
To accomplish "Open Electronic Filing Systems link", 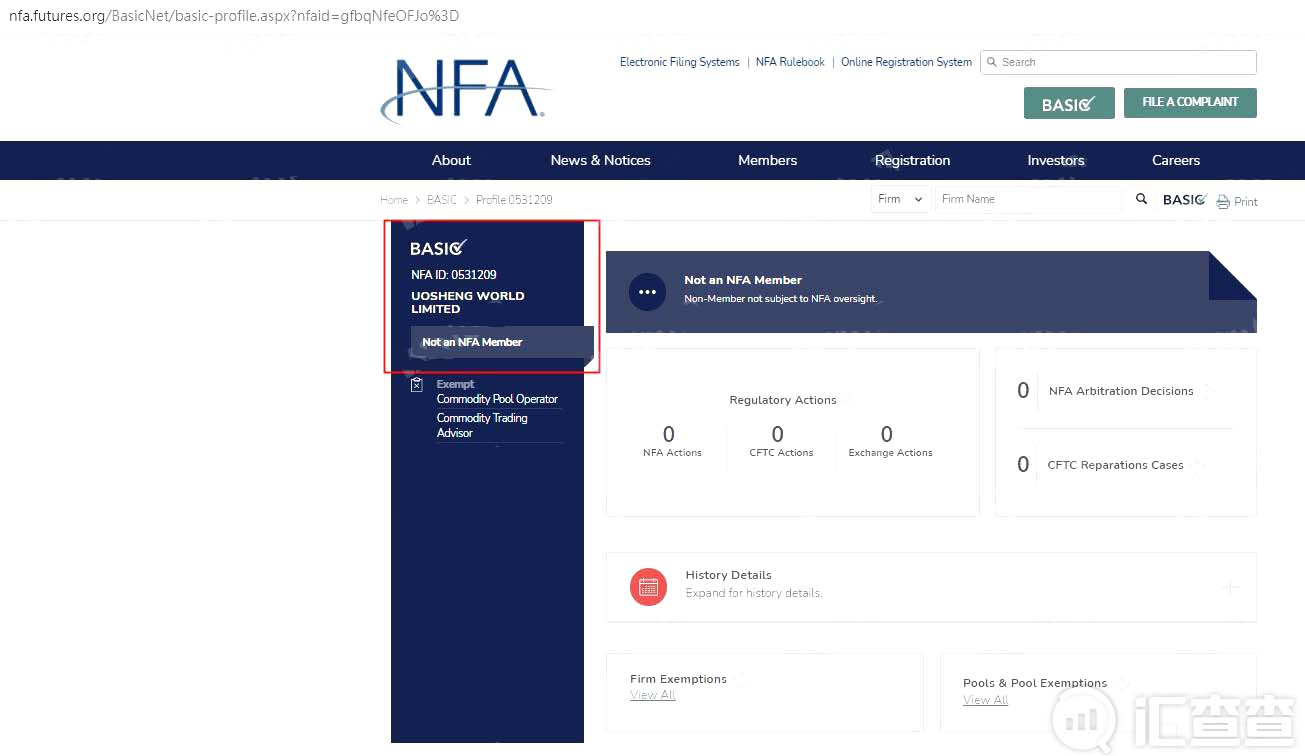I will point(680,62).
